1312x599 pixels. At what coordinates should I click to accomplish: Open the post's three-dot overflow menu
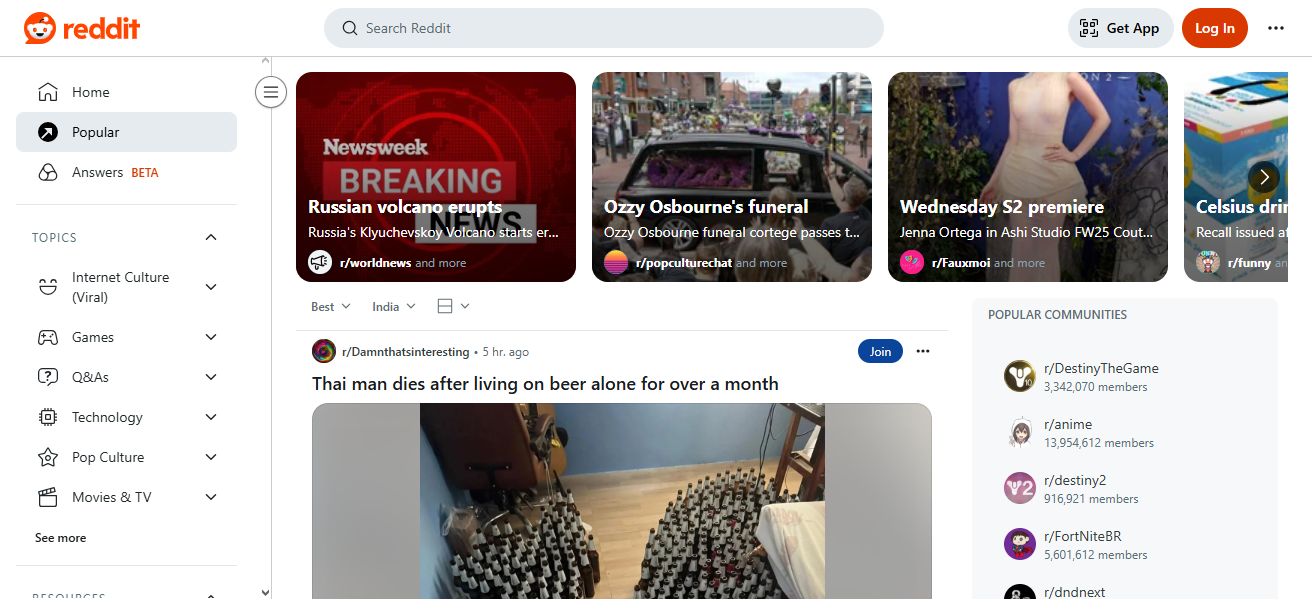click(923, 351)
